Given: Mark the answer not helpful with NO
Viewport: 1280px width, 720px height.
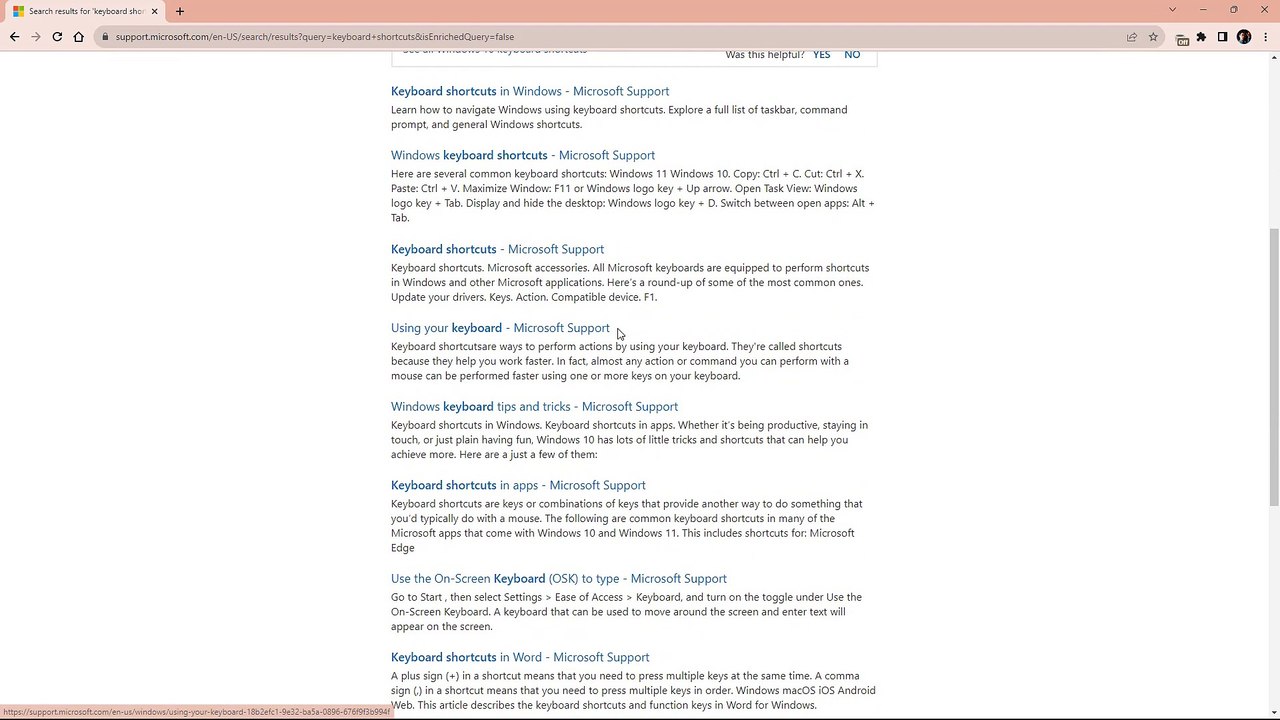Looking at the screenshot, I should pyautogui.click(x=852, y=54).
